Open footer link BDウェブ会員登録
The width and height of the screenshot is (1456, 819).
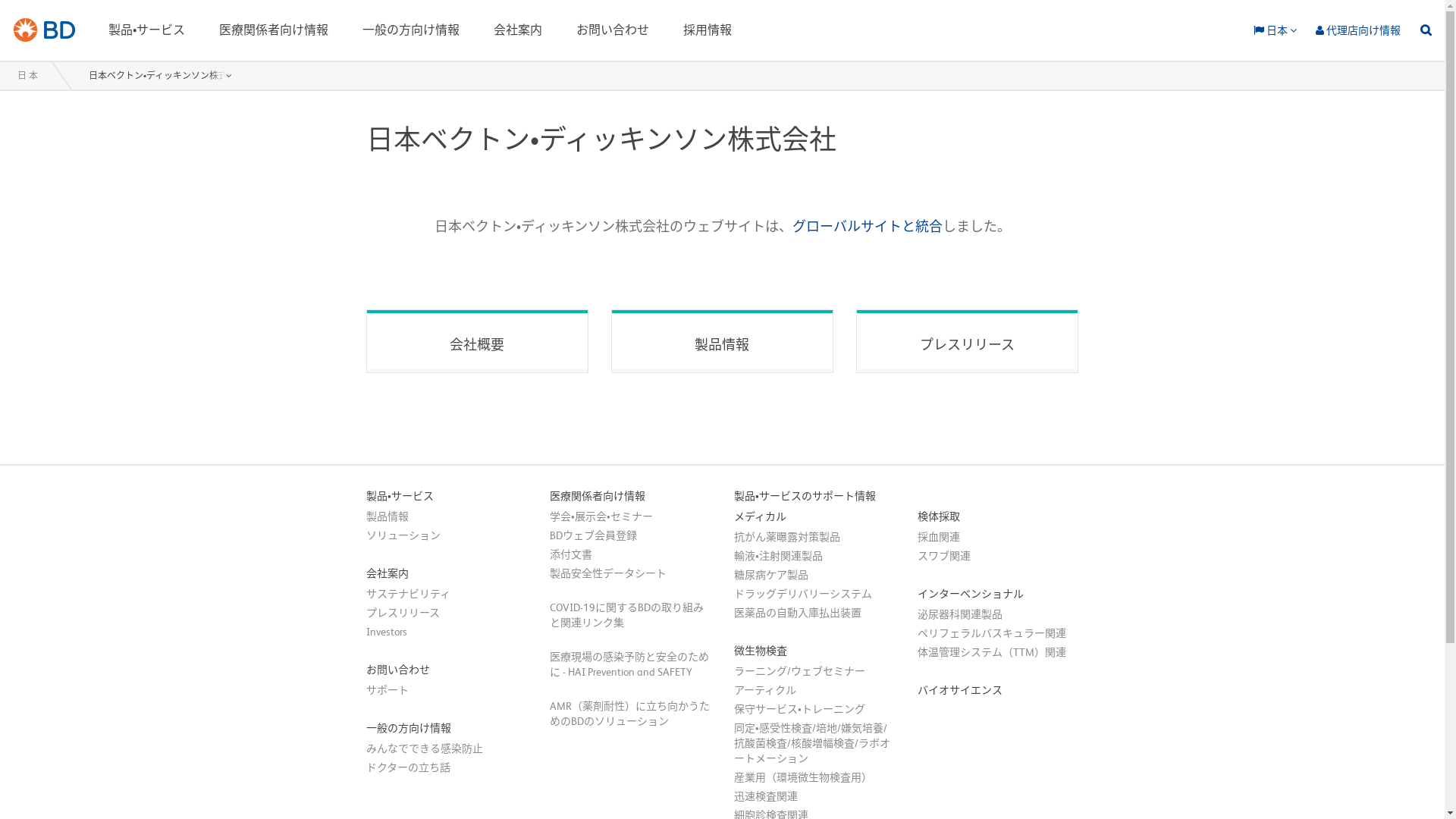coord(593,535)
